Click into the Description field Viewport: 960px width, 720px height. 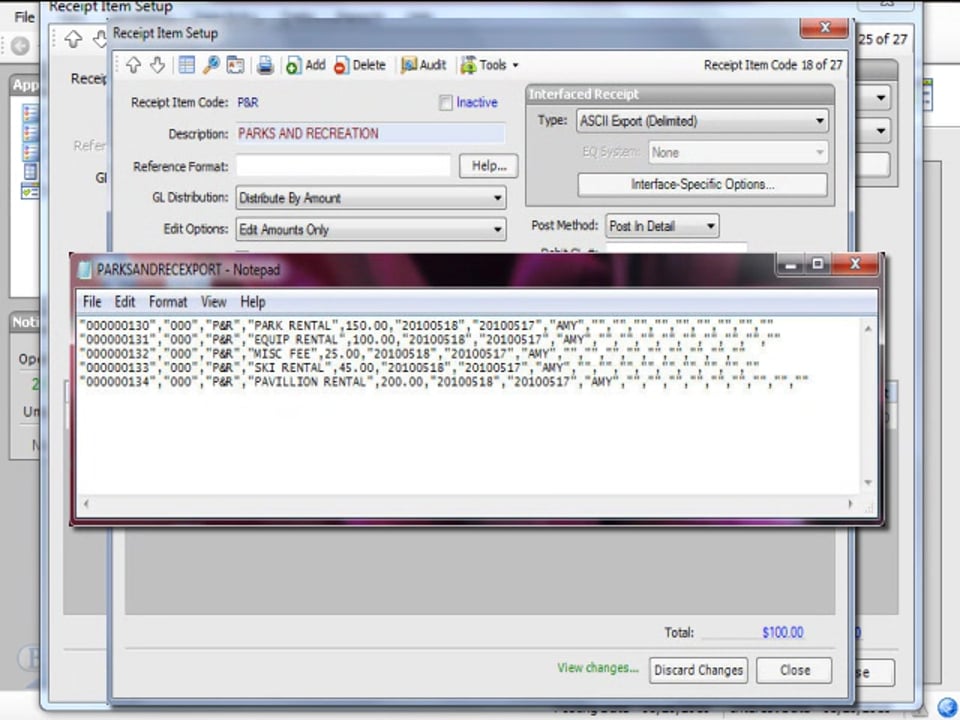(x=371, y=133)
